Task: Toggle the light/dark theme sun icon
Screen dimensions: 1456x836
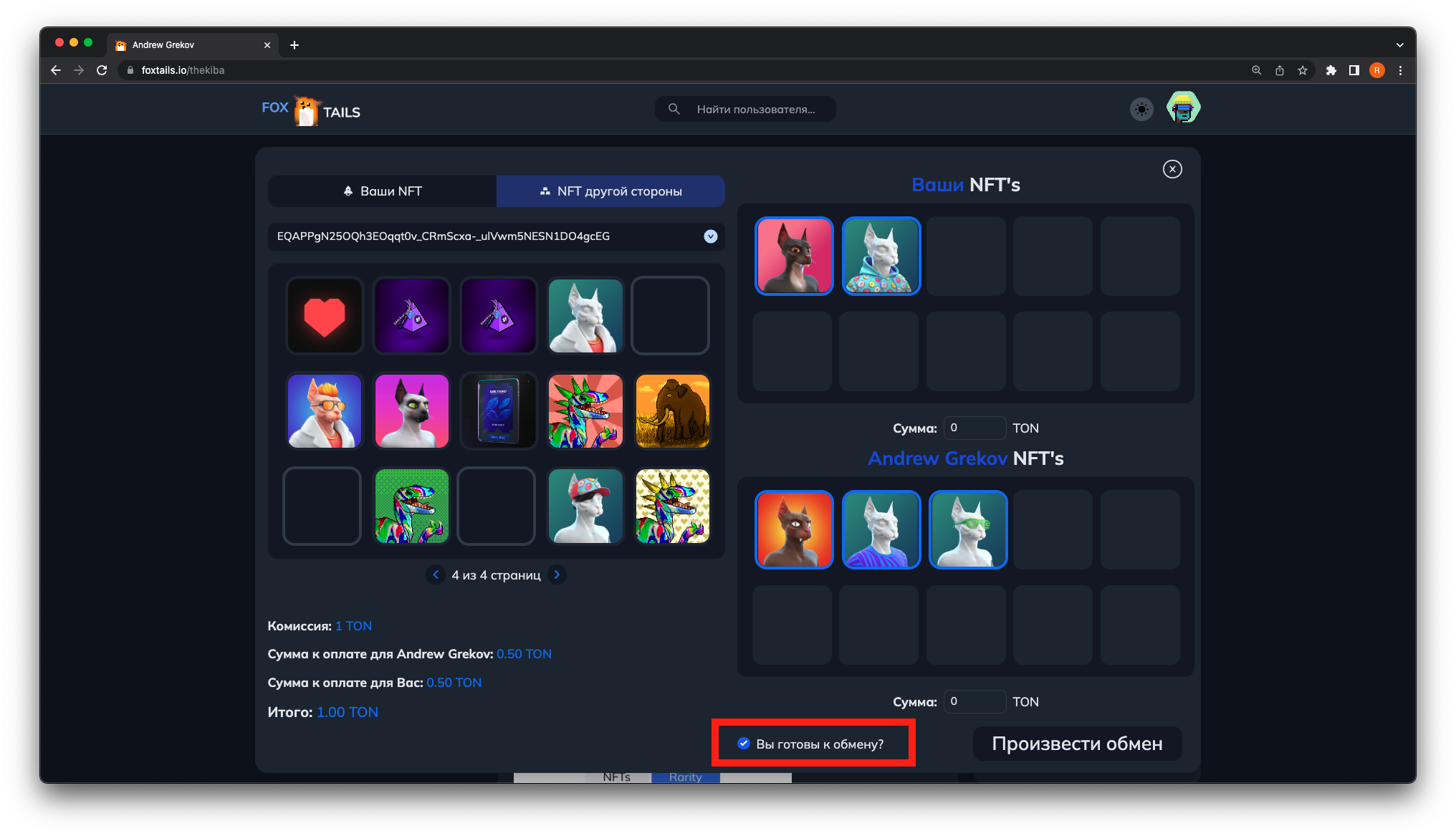Action: [1141, 110]
